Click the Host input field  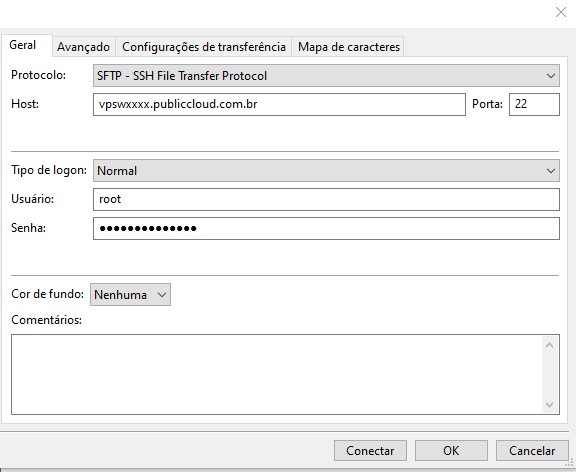pyautogui.click(x=279, y=104)
